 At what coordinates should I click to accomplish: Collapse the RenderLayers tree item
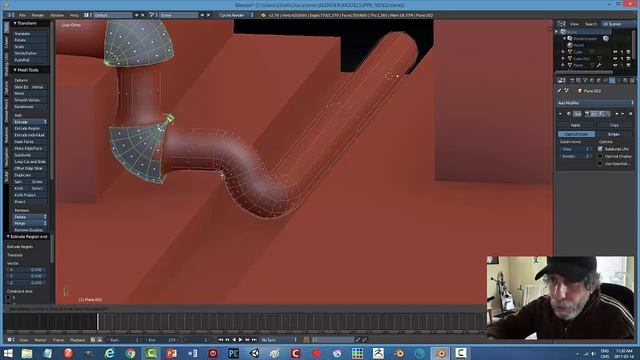pos(565,38)
